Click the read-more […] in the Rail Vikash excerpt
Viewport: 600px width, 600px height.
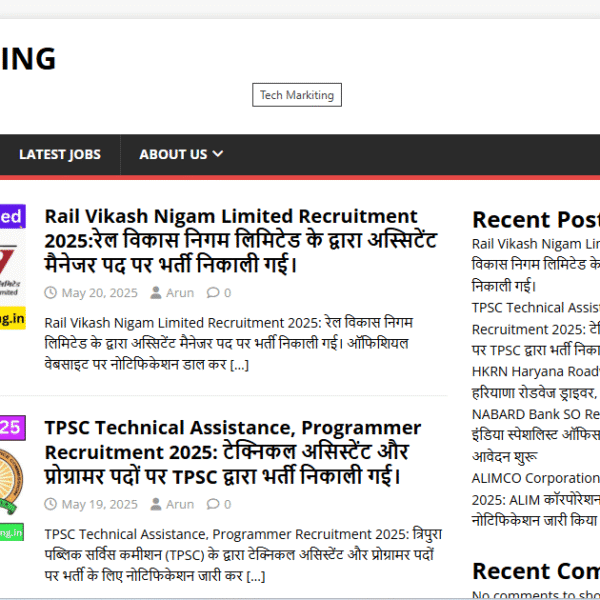click(x=240, y=365)
